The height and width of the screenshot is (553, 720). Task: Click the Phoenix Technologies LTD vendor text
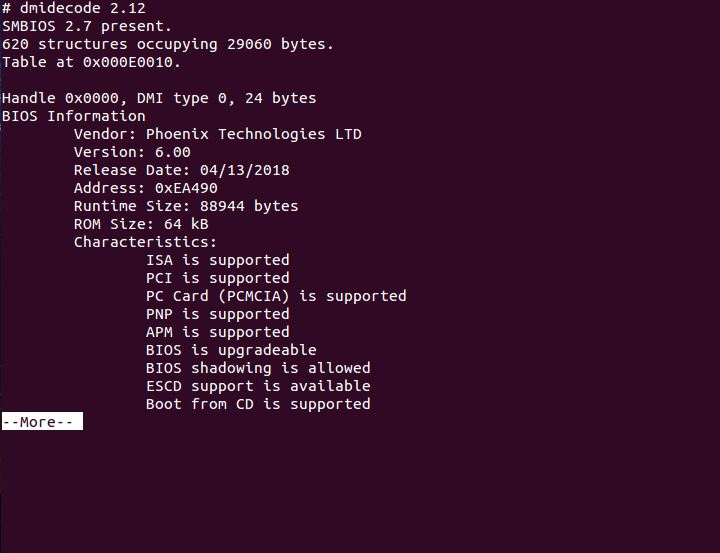pyautogui.click(x=254, y=134)
